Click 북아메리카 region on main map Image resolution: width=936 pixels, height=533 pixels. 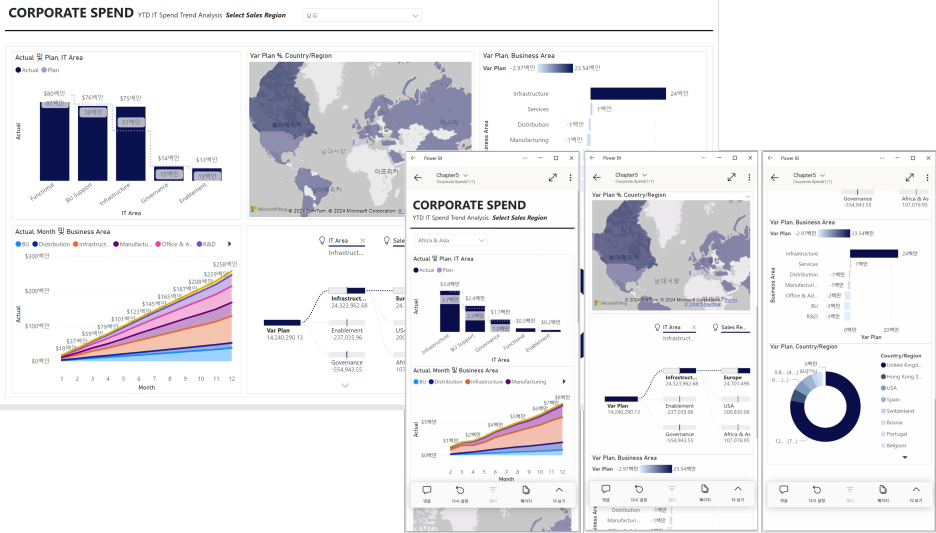click(287, 125)
